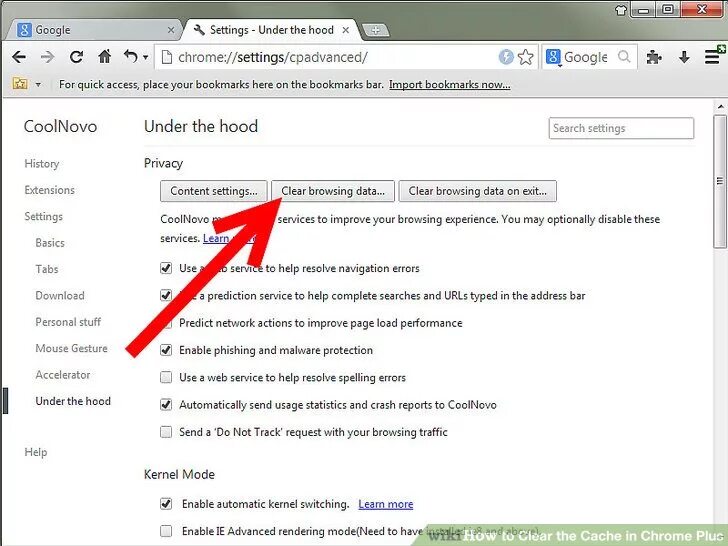Open Personal stuff settings section
The width and height of the screenshot is (728, 546).
click(68, 322)
